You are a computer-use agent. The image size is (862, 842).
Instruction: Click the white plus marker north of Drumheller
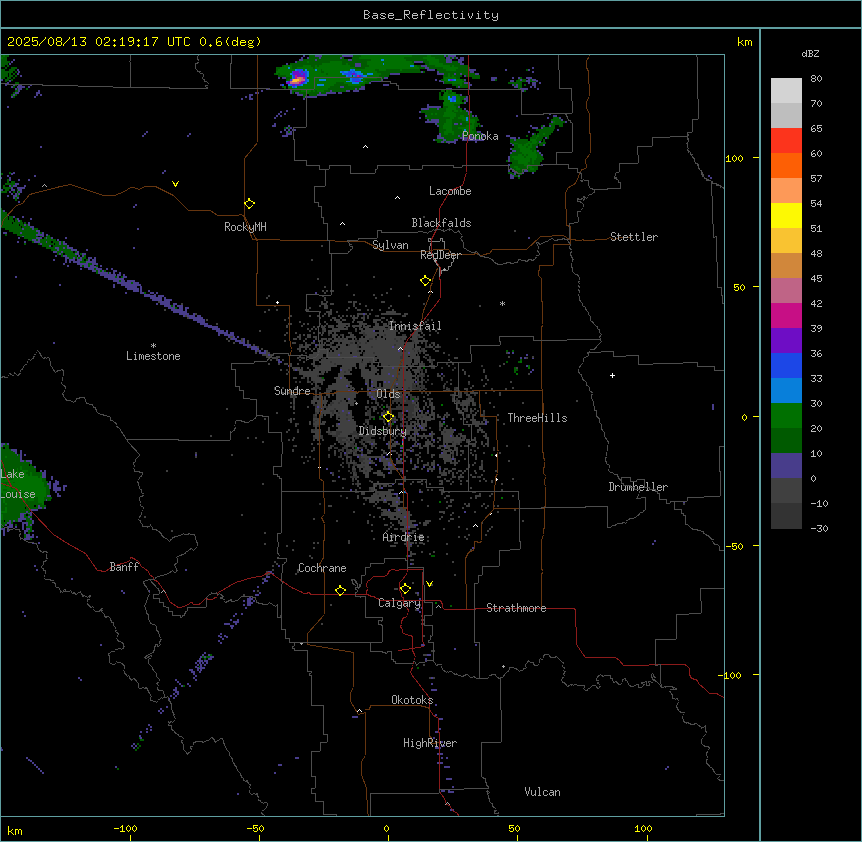tap(612, 375)
